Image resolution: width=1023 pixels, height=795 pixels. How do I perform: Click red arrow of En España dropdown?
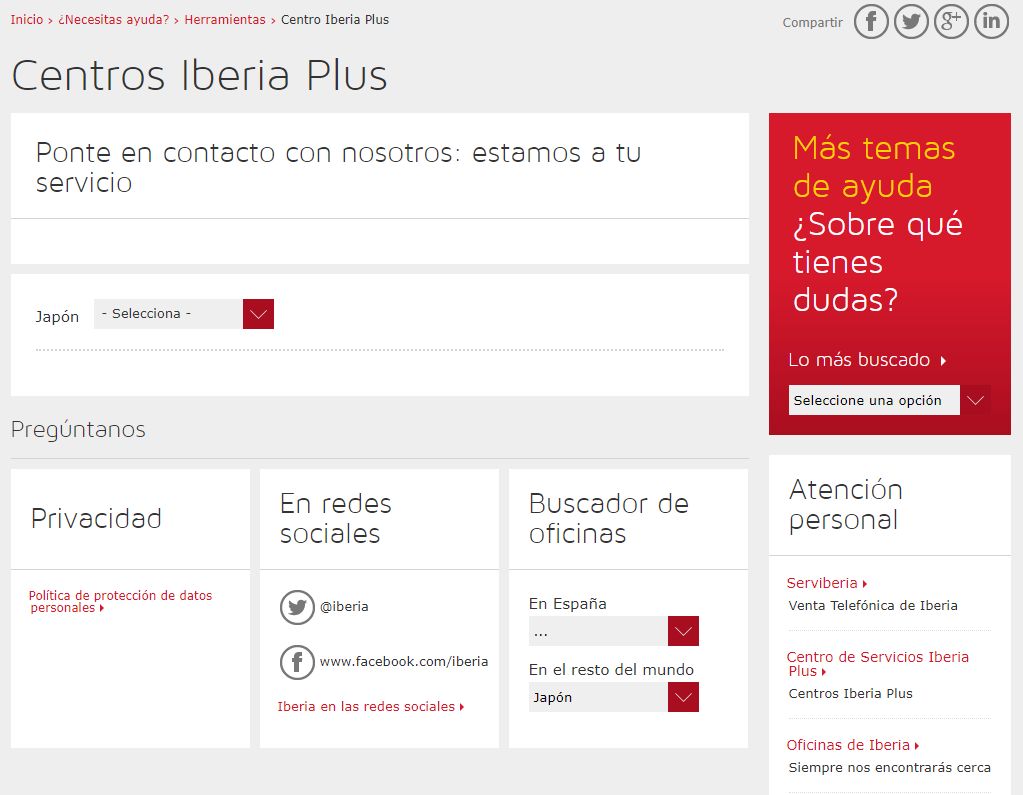click(683, 631)
